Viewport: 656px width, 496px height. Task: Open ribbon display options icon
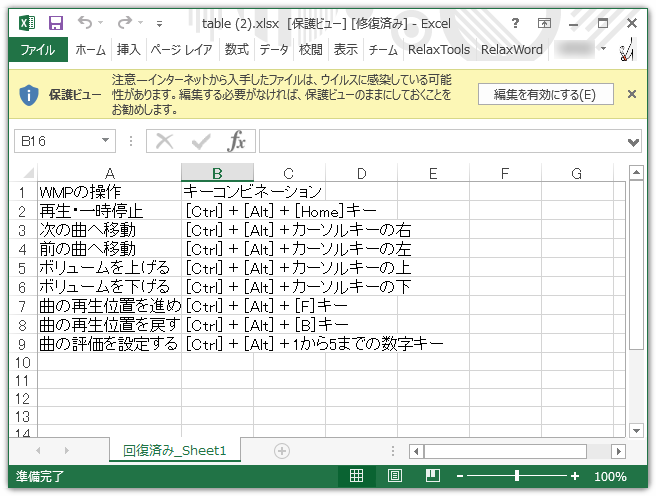pos(544,23)
